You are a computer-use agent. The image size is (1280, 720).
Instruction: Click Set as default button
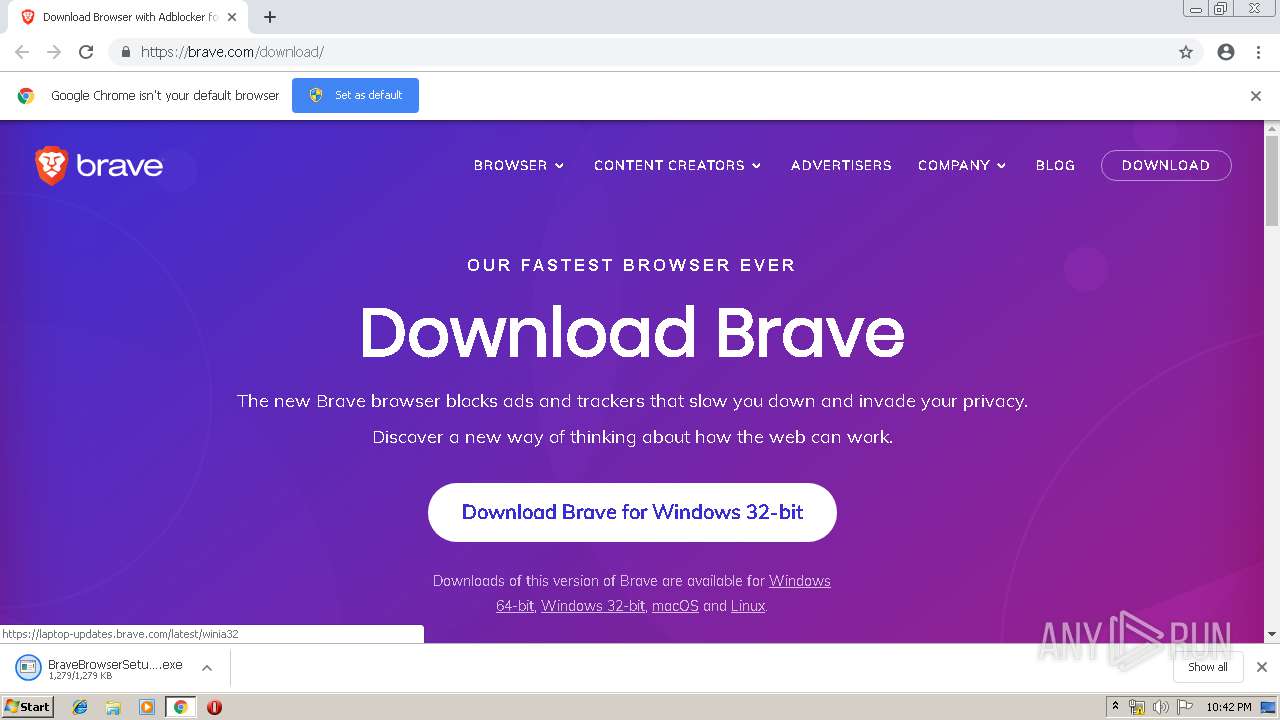(x=355, y=95)
